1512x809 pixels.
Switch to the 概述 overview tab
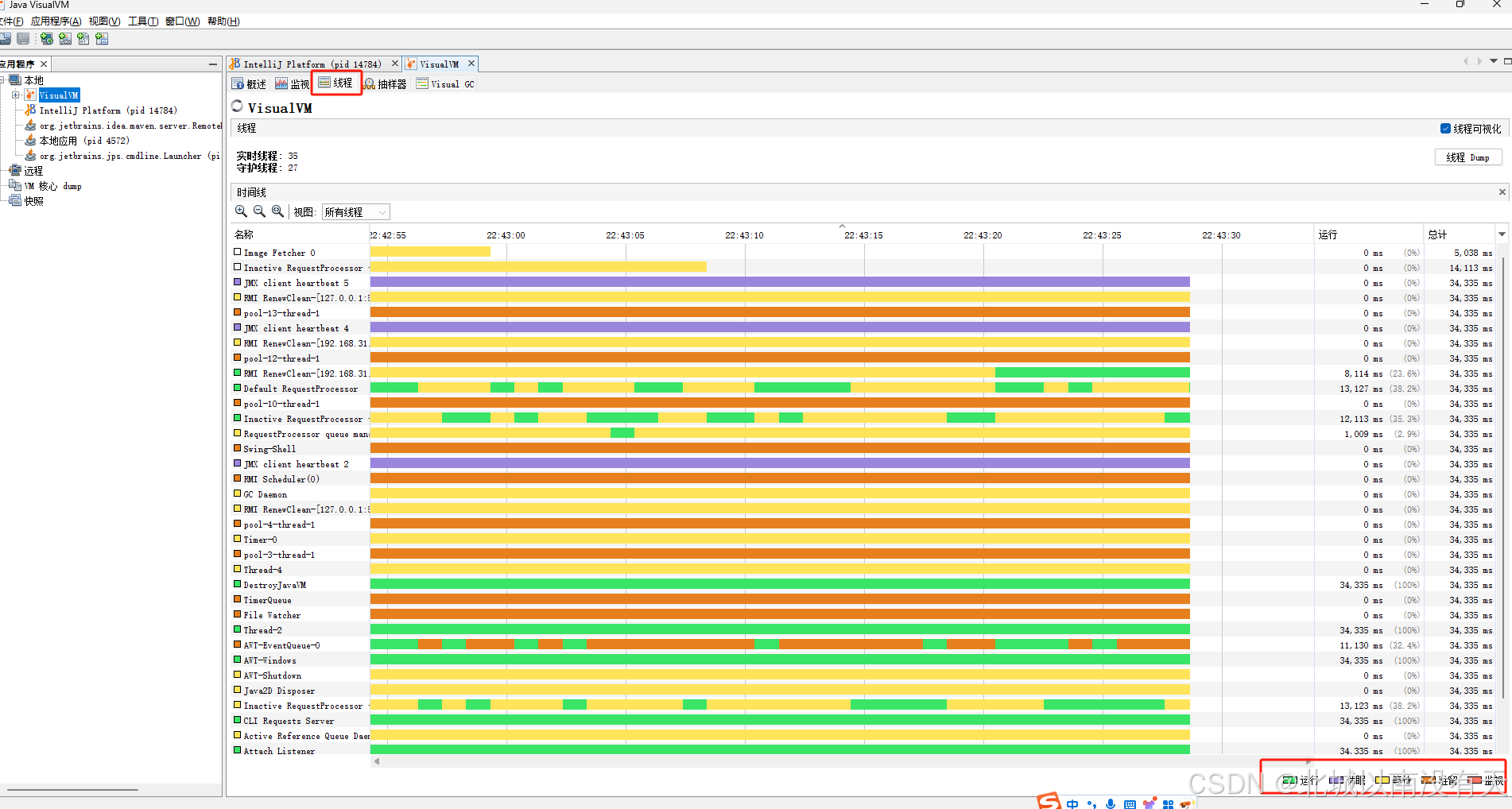coord(249,83)
